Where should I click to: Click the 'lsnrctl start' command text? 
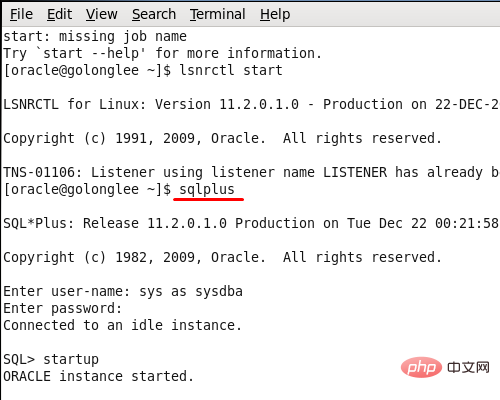(x=231, y=70)
